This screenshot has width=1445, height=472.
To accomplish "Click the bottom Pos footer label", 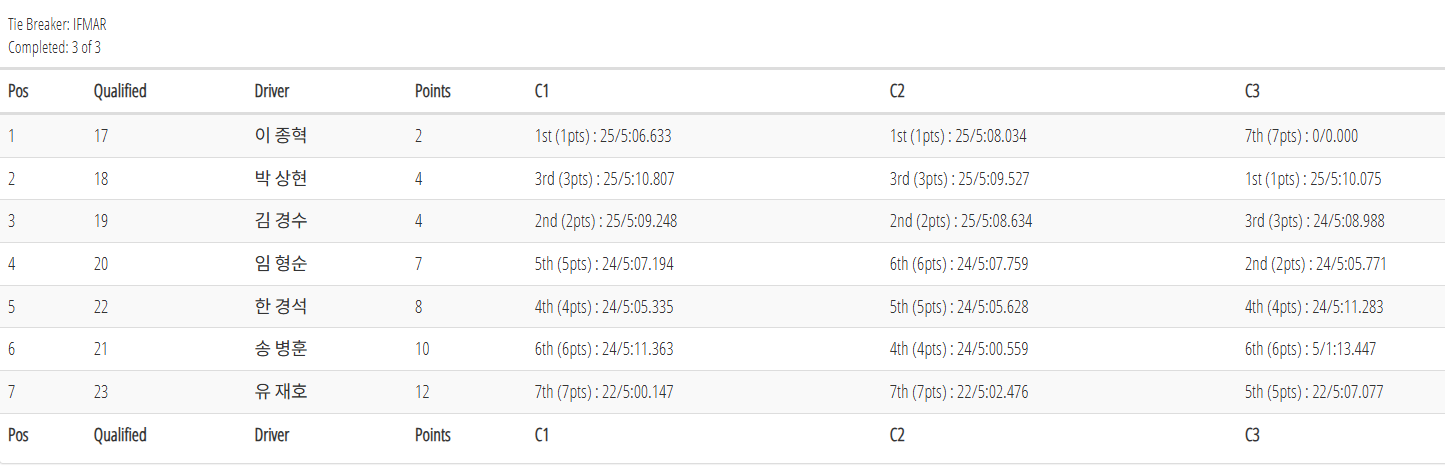I will pos(18,435).
